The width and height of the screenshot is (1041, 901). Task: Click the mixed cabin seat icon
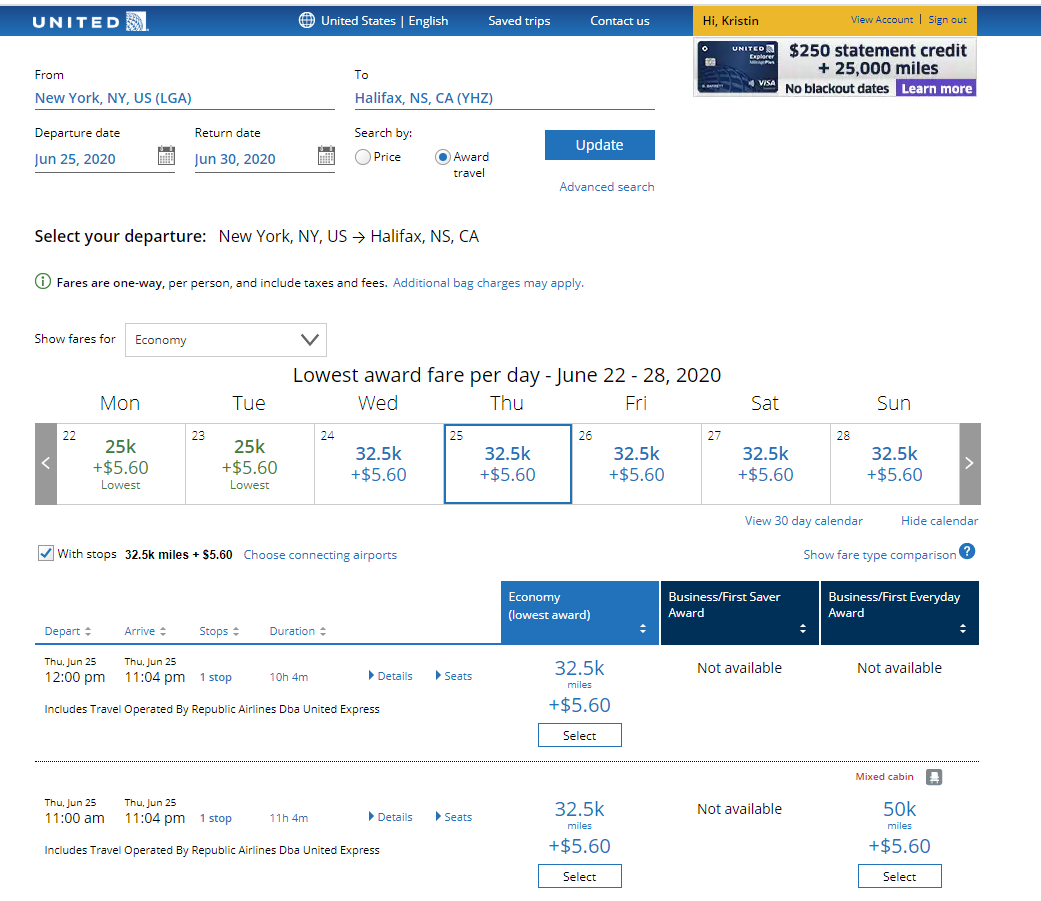point(933,777)
